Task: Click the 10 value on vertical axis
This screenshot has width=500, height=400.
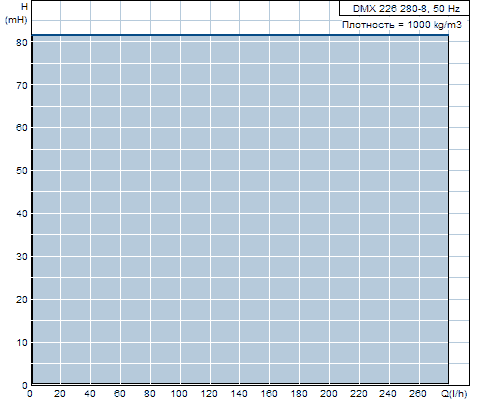Action: pos(22,343)
